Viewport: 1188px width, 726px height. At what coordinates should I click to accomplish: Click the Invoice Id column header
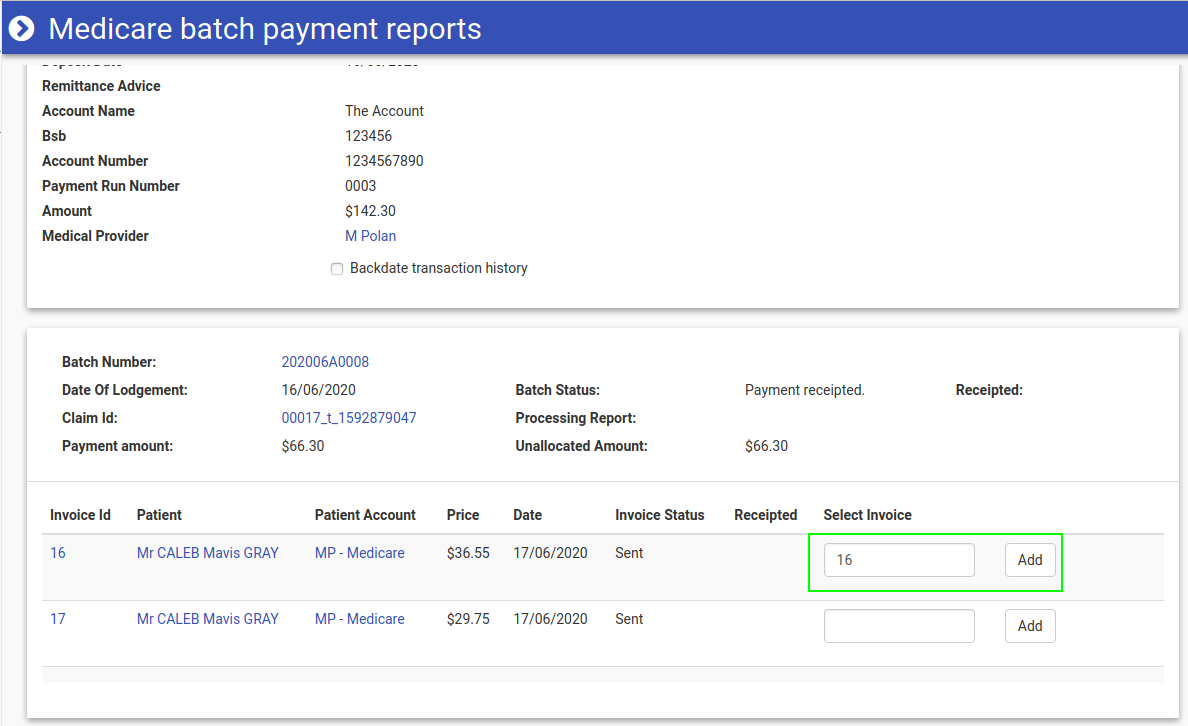80,515
